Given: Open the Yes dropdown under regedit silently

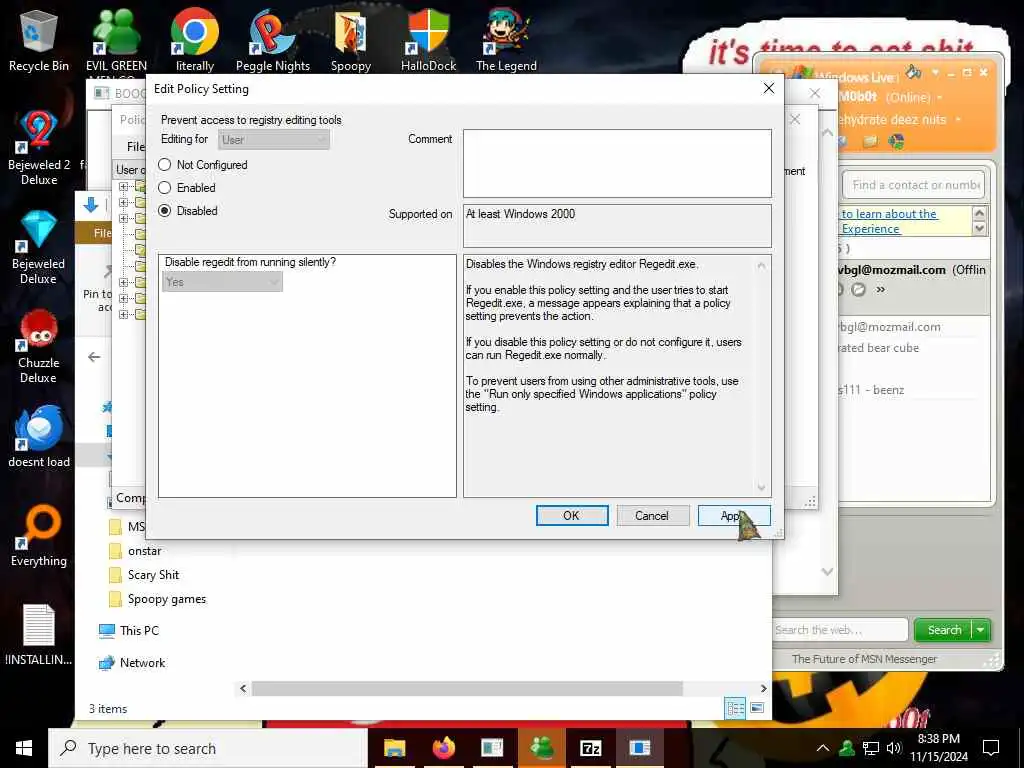Looking at the screenshot, I should (222, 282).
